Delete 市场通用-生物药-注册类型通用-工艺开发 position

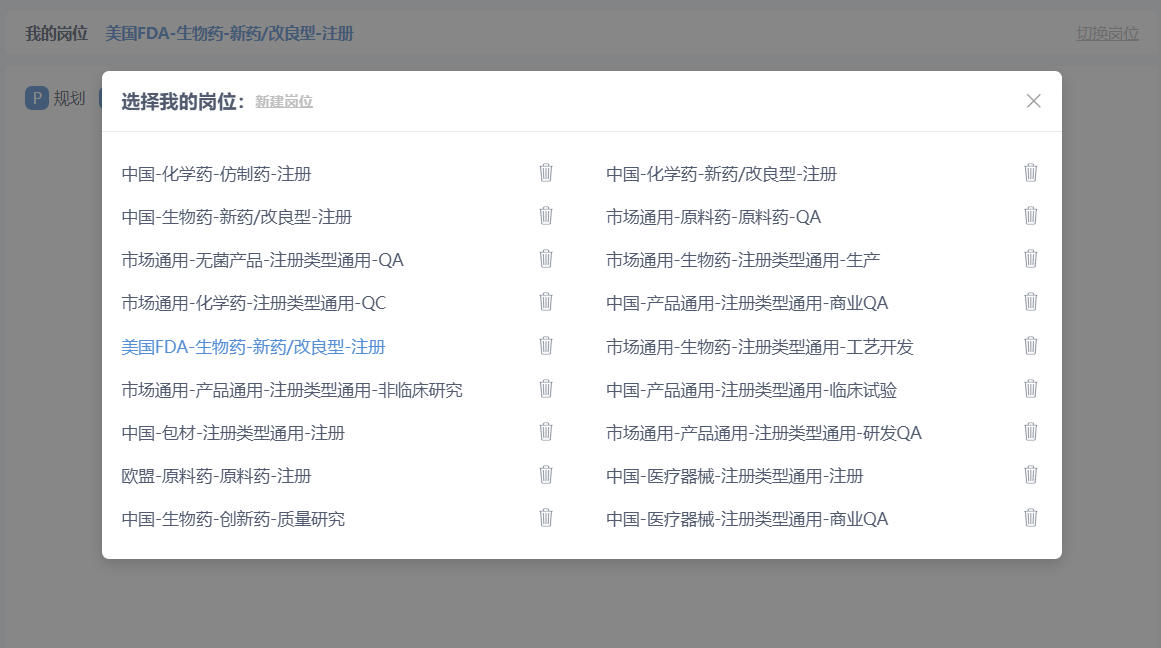[1031, 346]
